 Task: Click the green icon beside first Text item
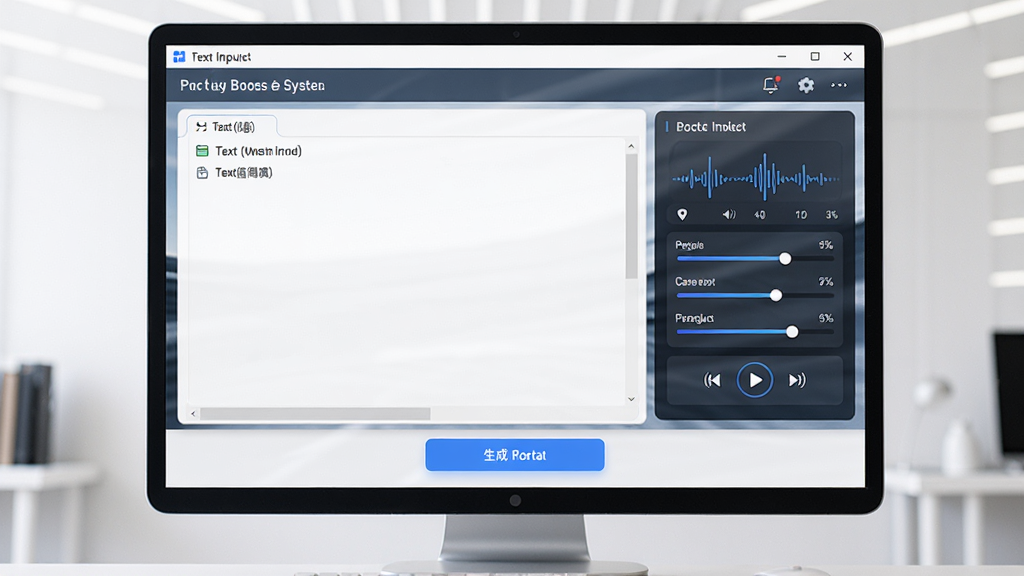pyautogui.click(x=202, y=151)
